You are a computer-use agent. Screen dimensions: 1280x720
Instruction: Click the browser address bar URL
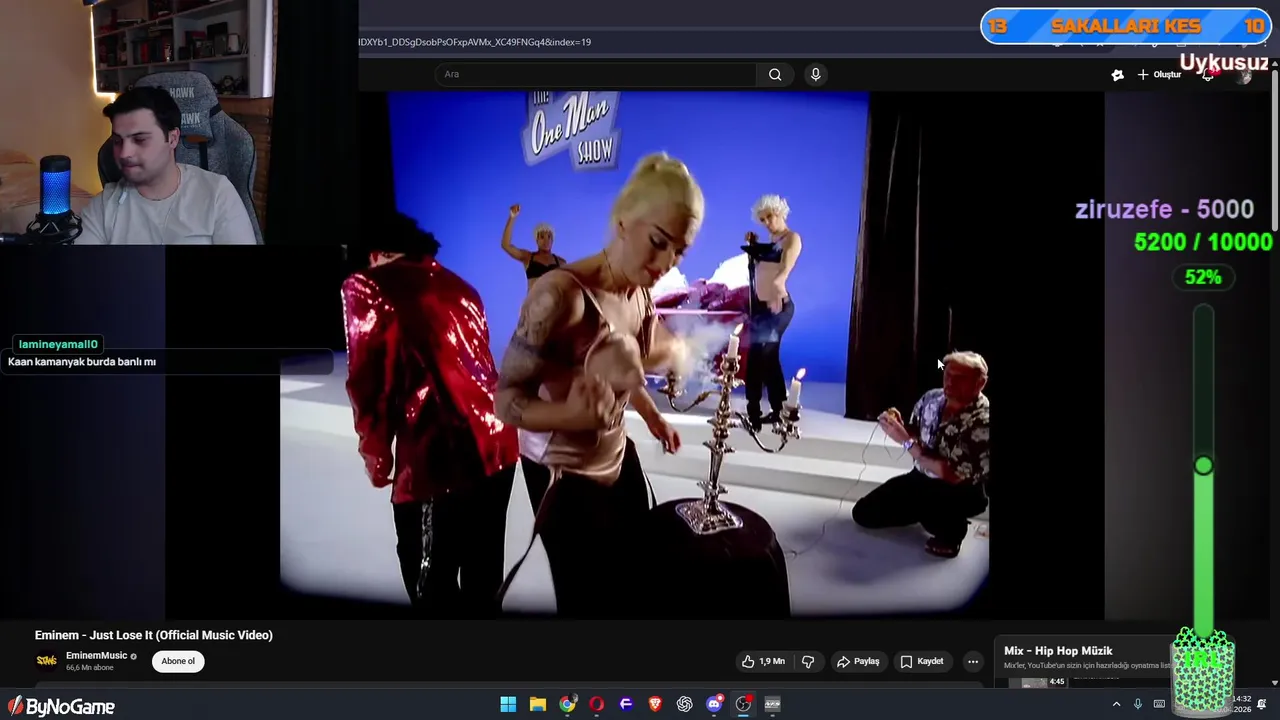[x=474, y=42]
